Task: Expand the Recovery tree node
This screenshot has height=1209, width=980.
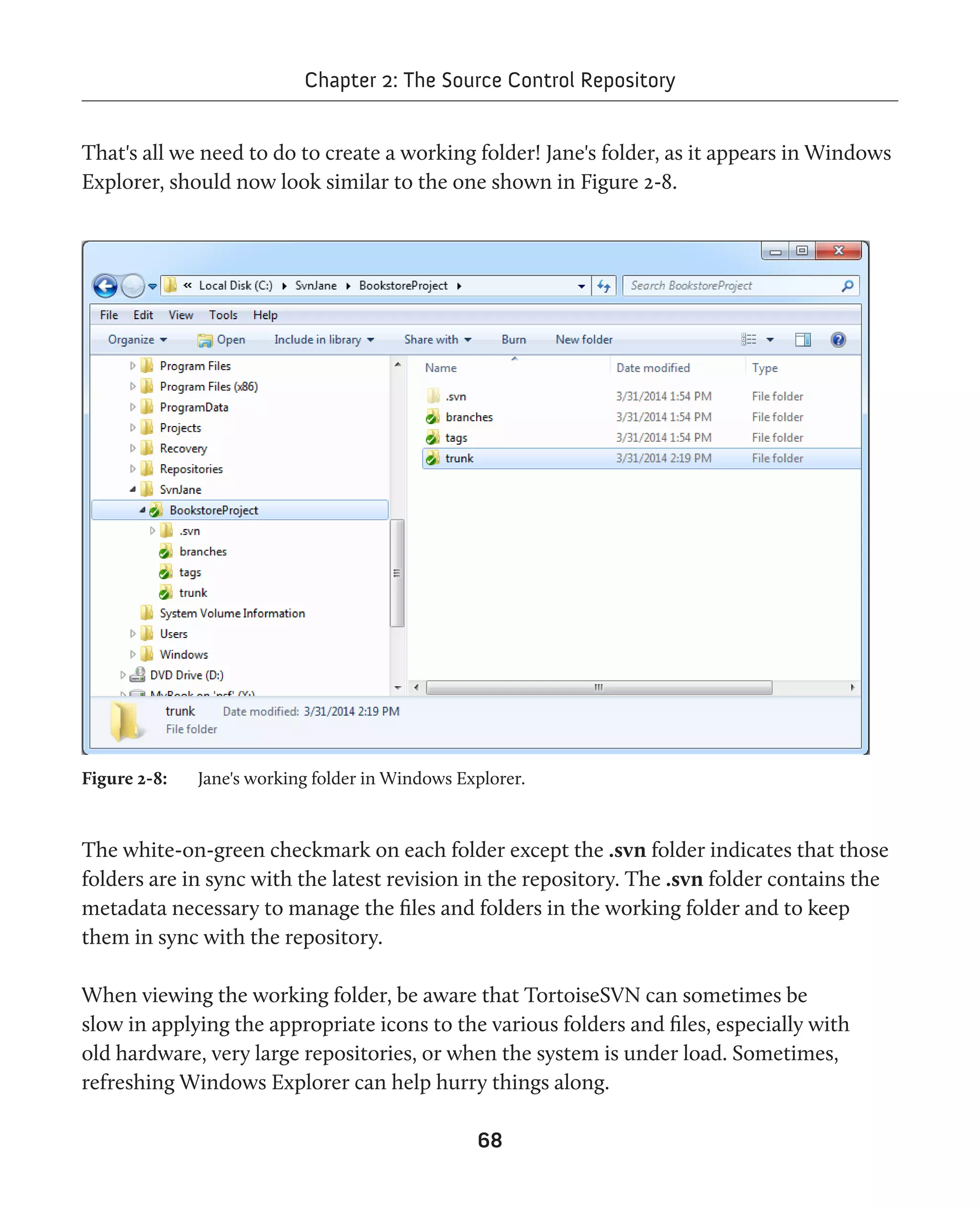Action: pyautogui.click(x=133, y=448)
